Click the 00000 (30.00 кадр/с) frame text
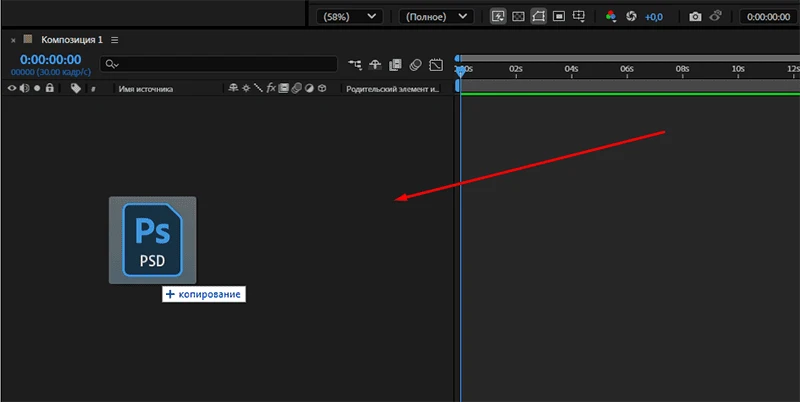This screenshot has width=800, height=402. (51, 72)
